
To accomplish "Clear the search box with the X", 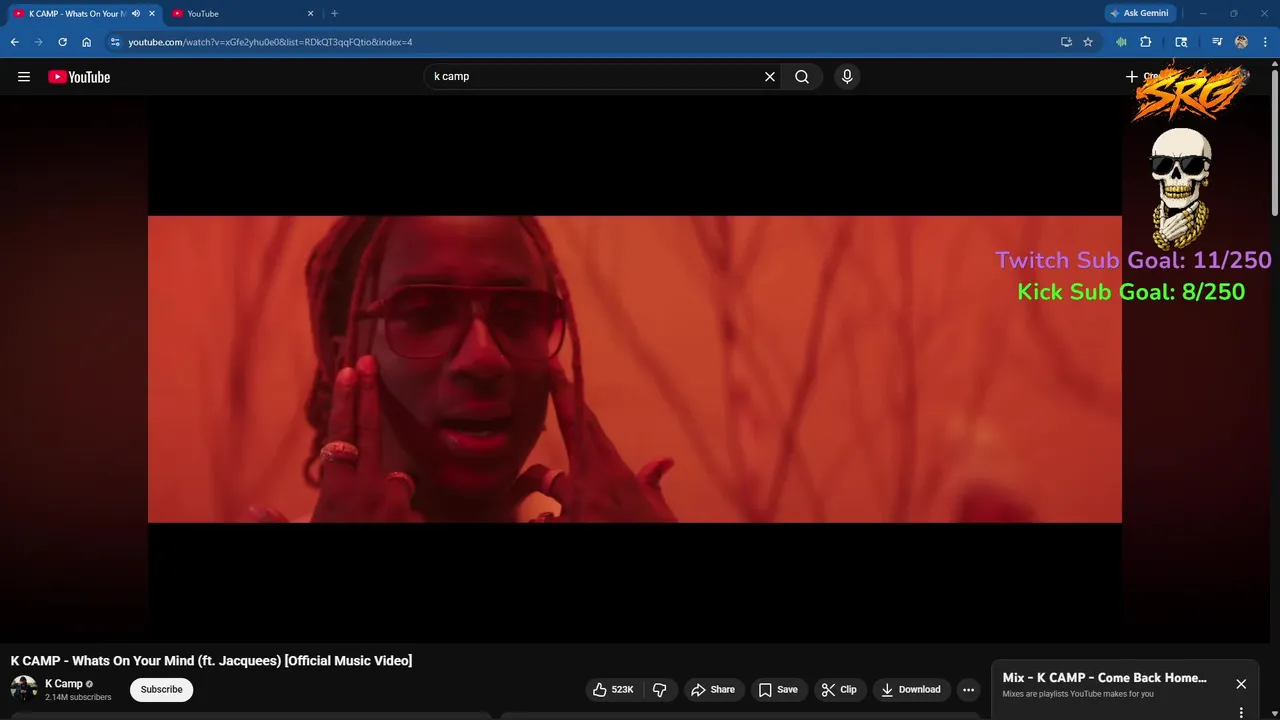I will point(770,77).
